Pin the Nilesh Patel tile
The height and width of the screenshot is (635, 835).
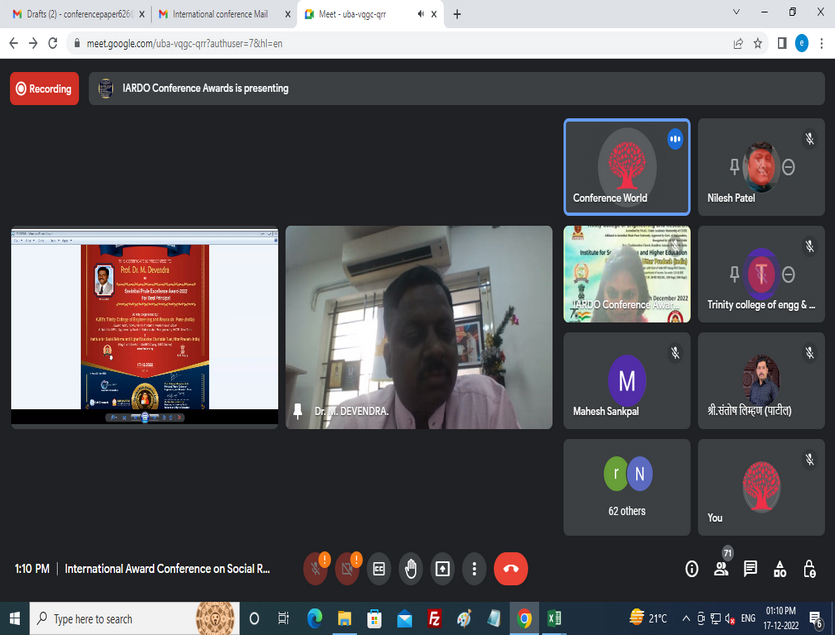734,167
